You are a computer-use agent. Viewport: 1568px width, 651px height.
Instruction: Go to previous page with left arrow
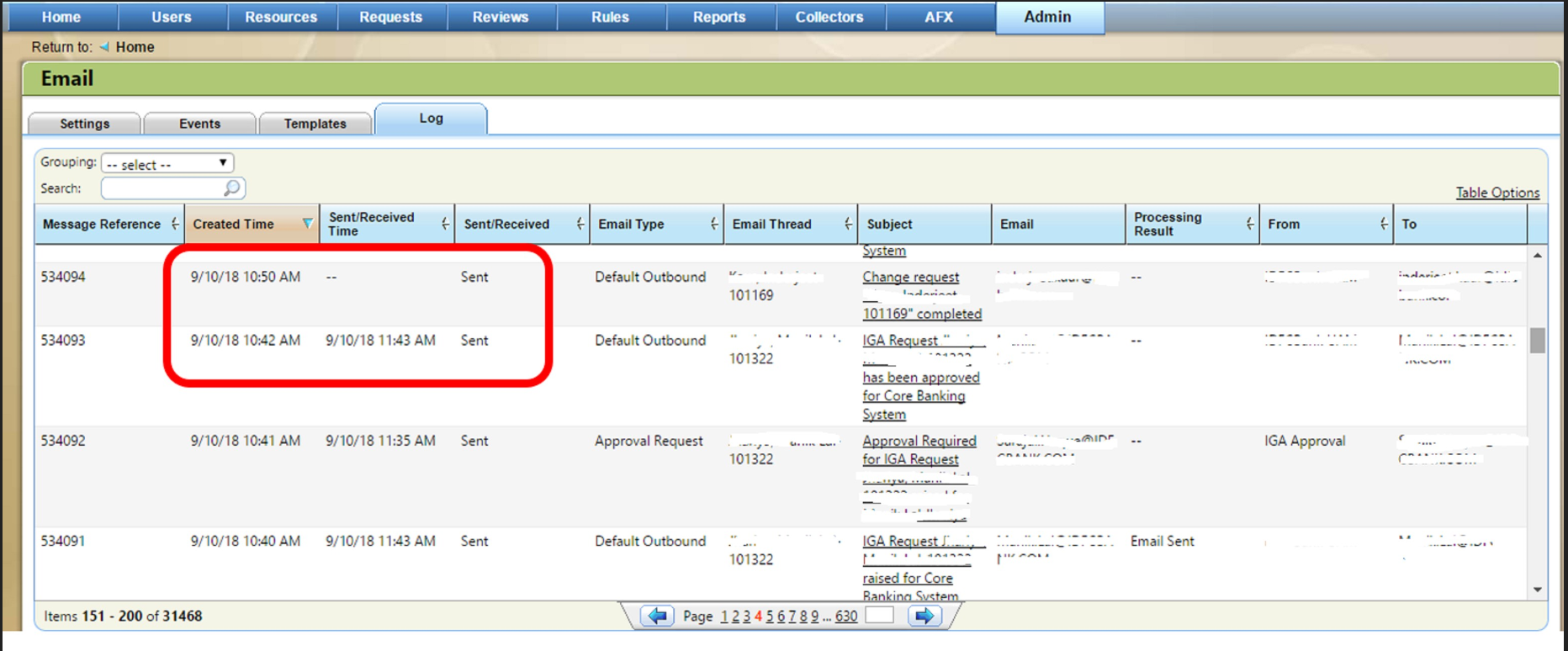pyautogui.click(x=657, y=617)
